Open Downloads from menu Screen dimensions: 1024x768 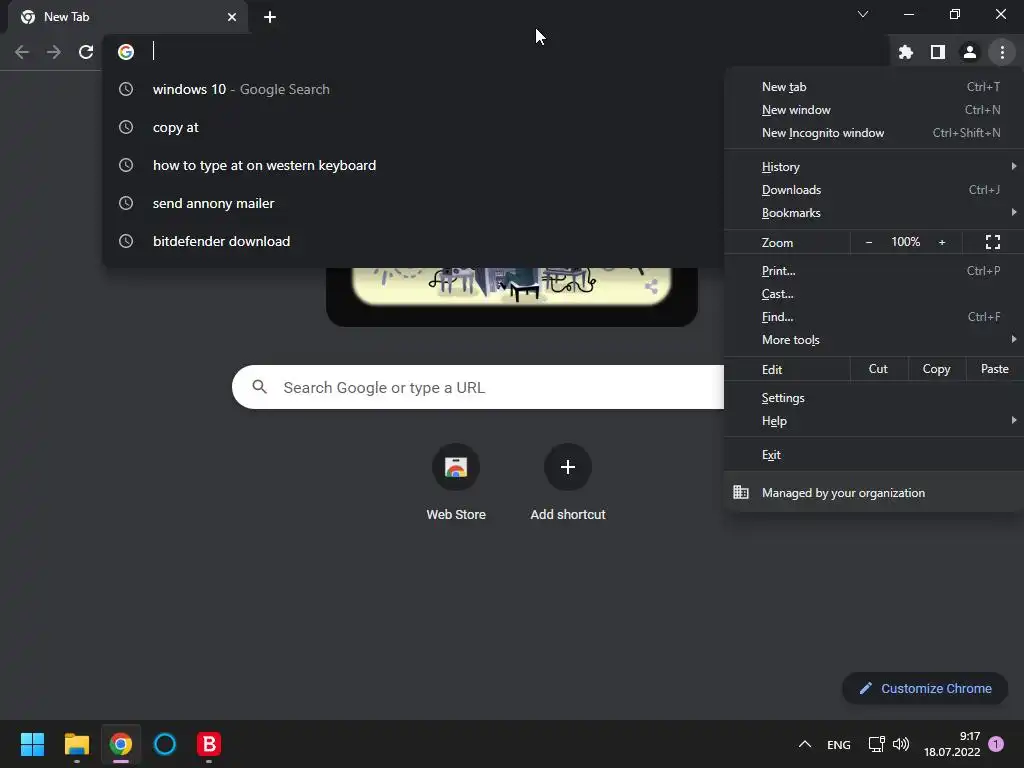click(x=874, y=189)
